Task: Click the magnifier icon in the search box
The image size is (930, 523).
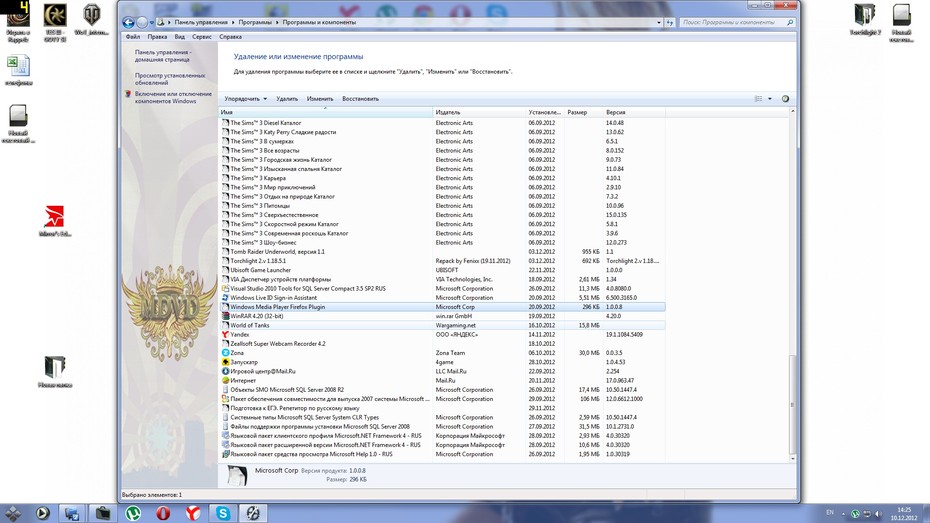Action: click(x=790, y=23)
